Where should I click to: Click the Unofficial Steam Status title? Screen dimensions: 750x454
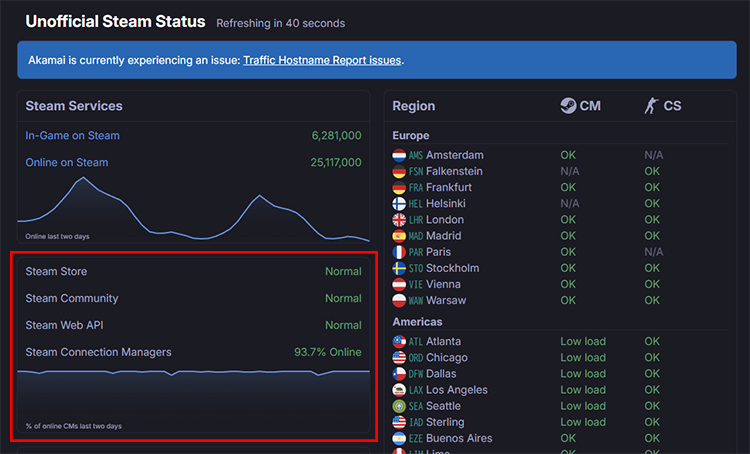(115, 21)
